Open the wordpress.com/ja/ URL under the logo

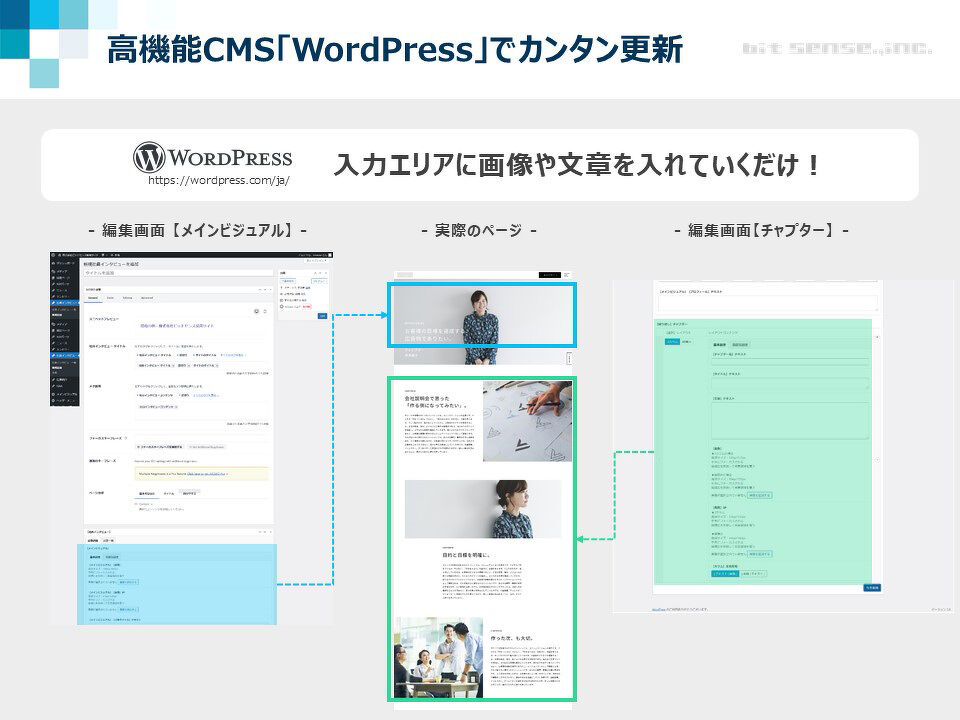tap(219, 181)
